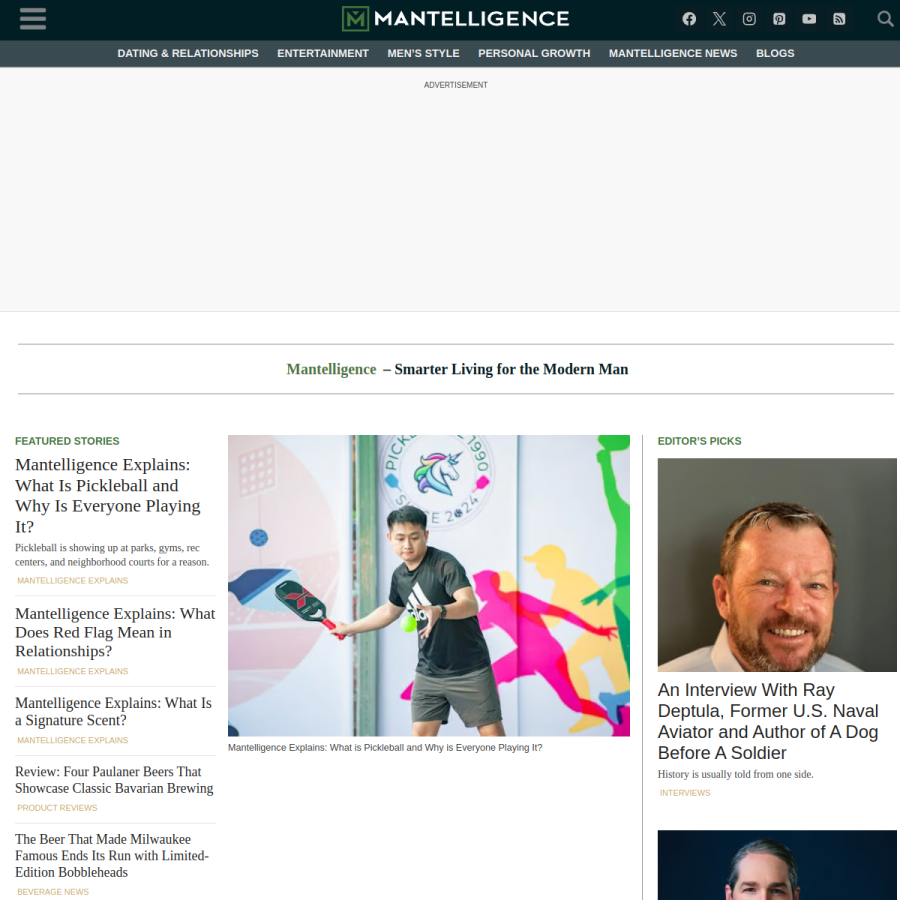The width and height of the screenshot is (900, 900).
Task: Open What Is a Signature Scent article
Action: pyautogui.click(x=113, y=711)
